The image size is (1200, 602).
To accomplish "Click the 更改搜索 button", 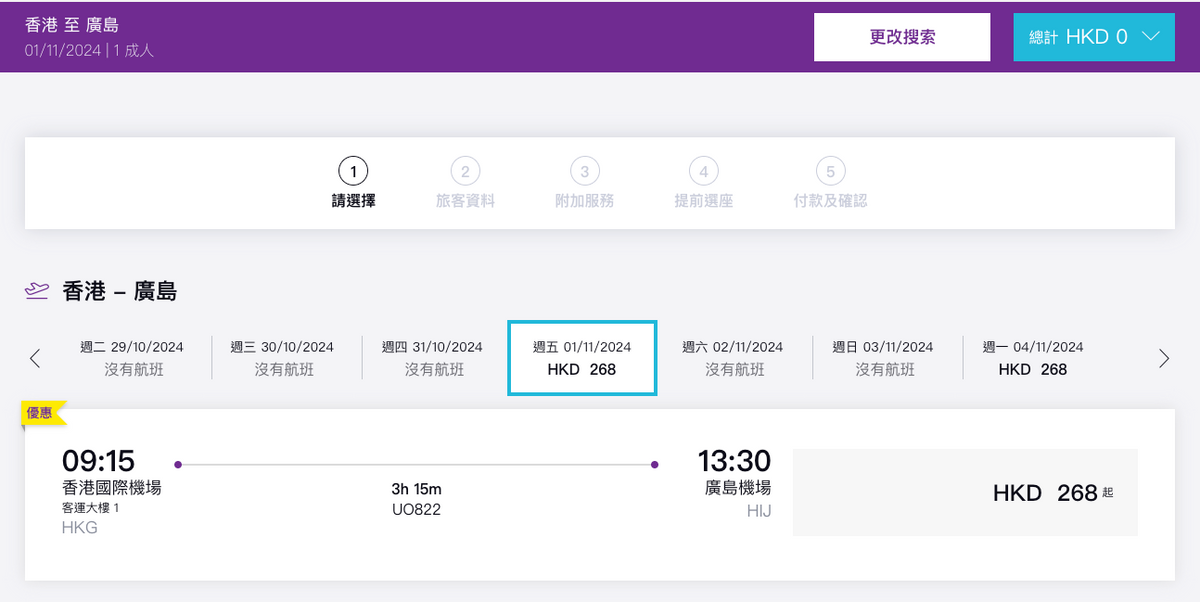I will [x=902, y=37].
